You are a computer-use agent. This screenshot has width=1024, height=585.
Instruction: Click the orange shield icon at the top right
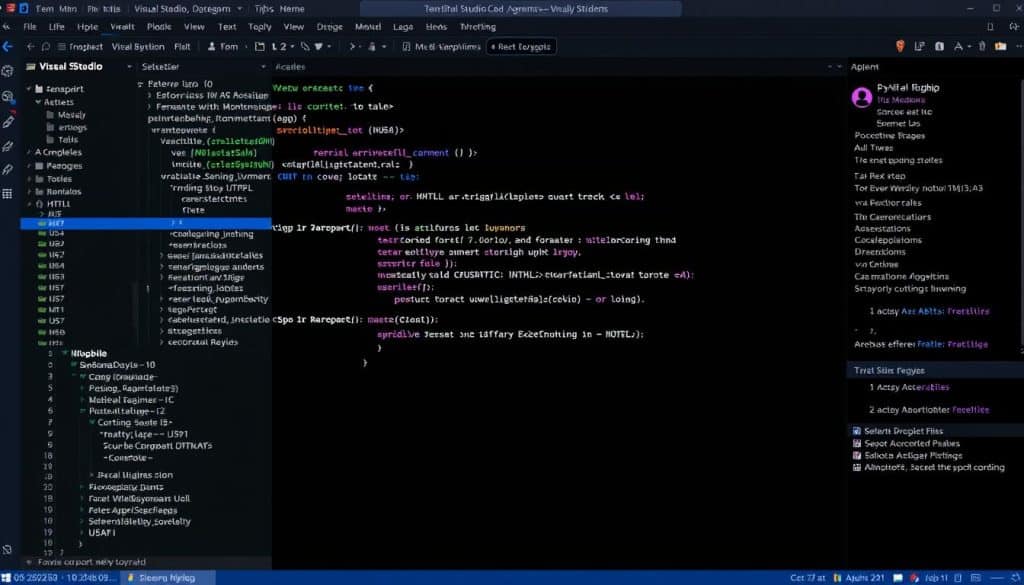tap(900, 46)
